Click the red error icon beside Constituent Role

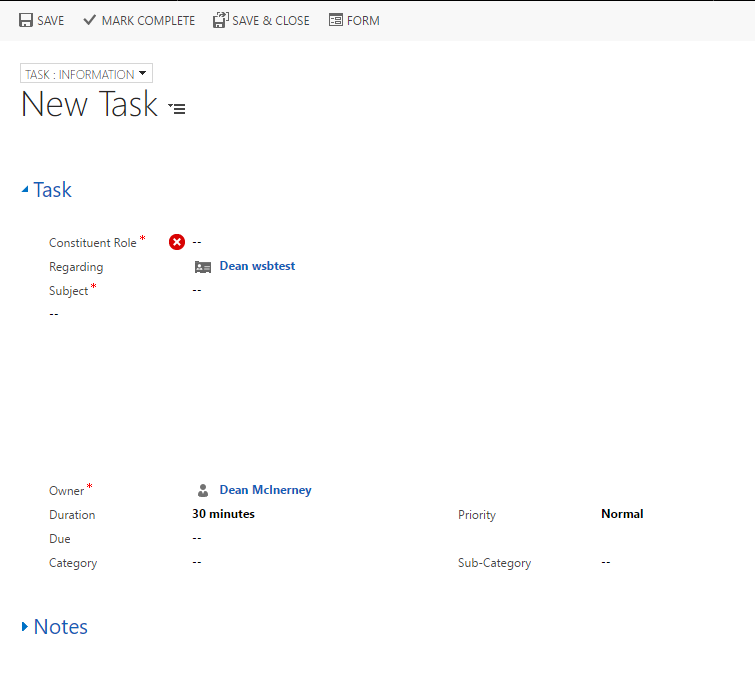(177, 242)
